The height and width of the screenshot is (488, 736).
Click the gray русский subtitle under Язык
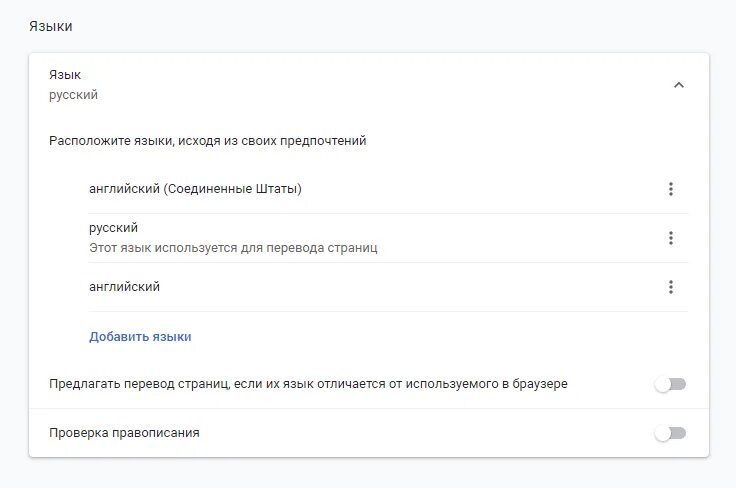coord(73,95)
